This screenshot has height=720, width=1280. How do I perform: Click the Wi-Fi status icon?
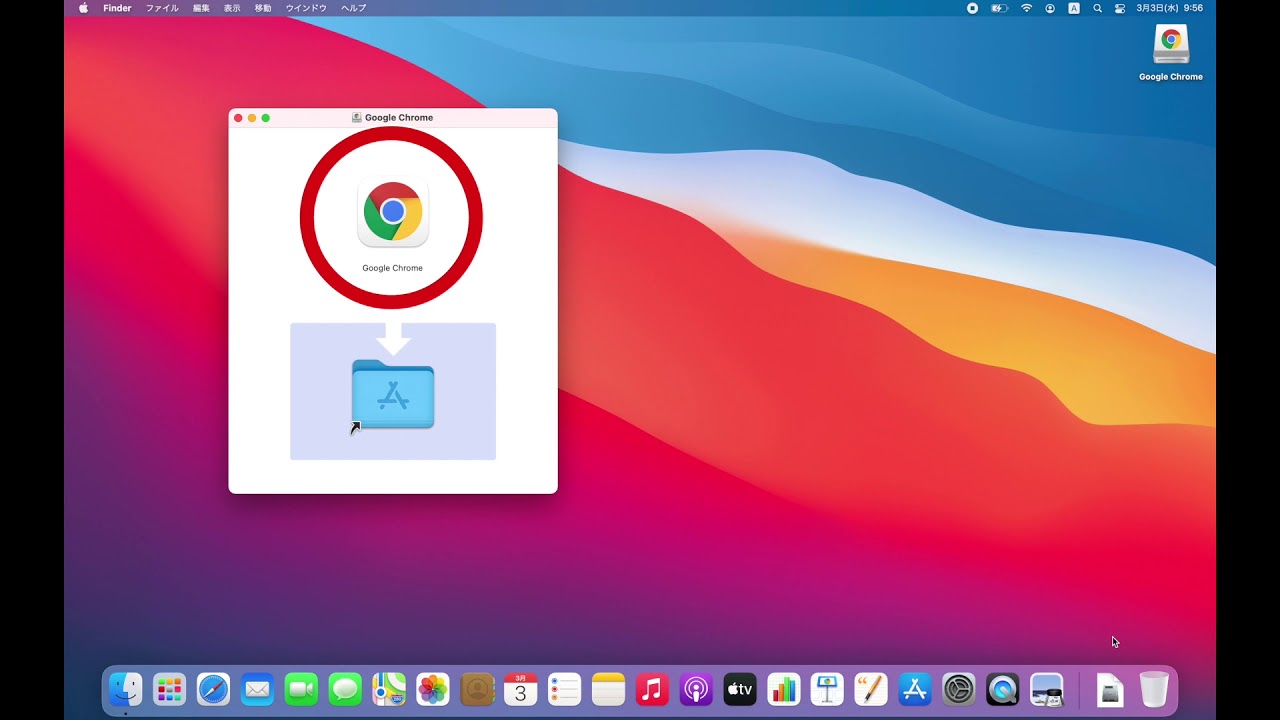pyautogui.click(x=1026, y=8)
